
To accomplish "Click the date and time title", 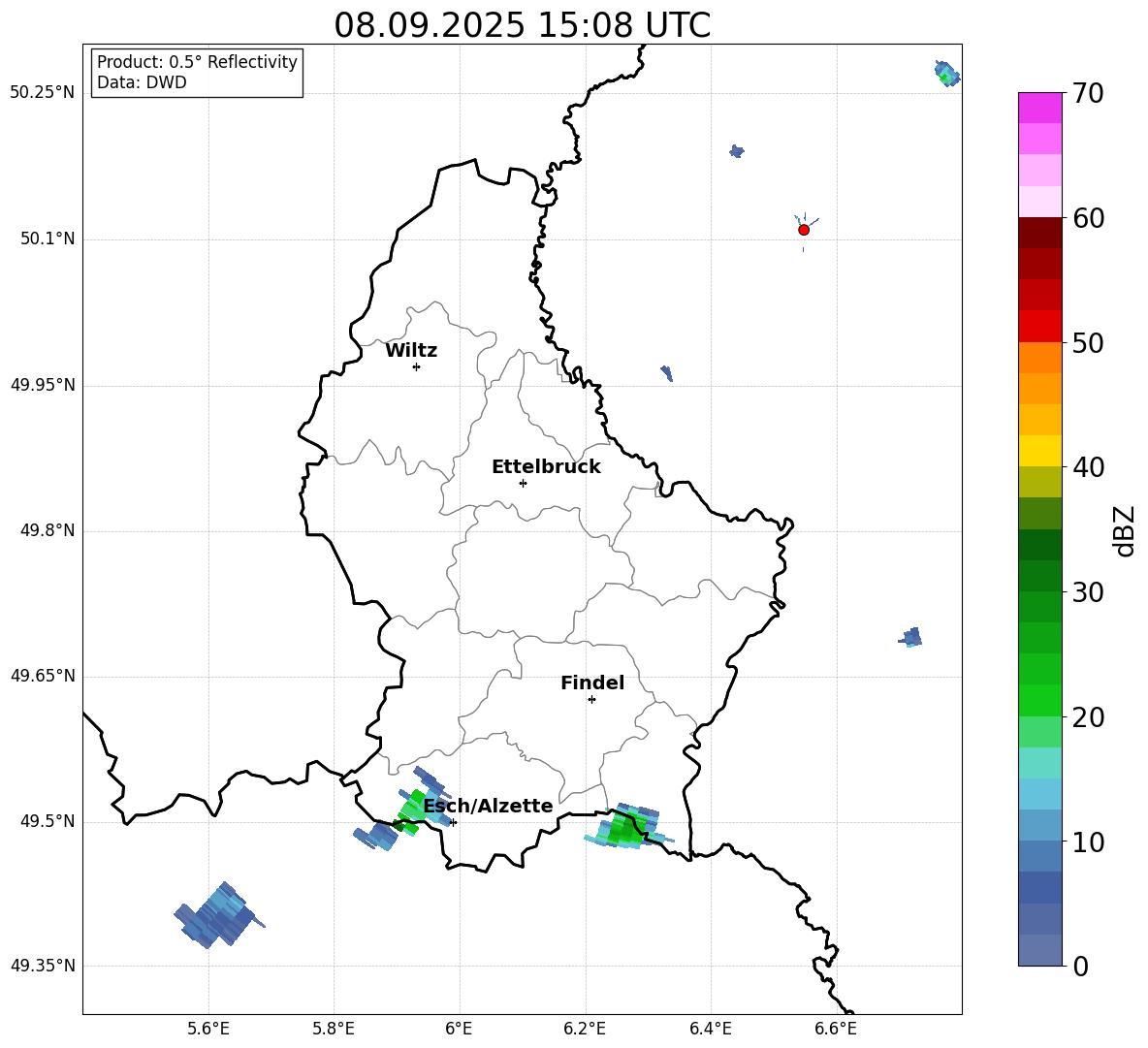I will (522, 25).
